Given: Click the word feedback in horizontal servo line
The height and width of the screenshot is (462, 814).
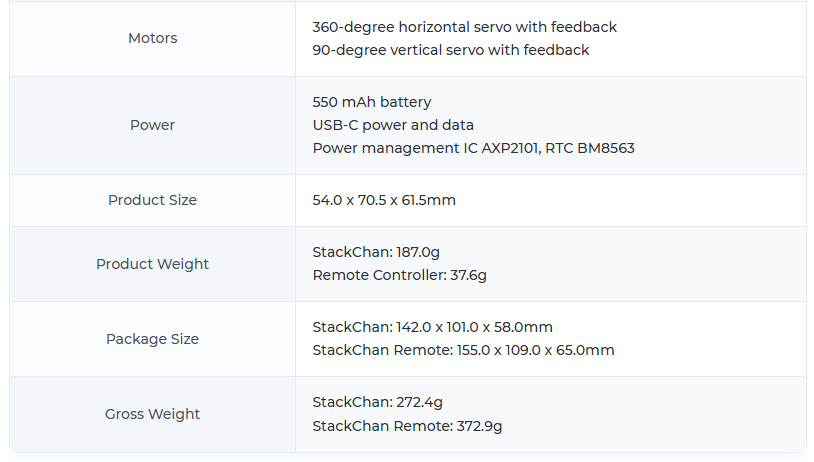Looking at the screenshot, I should coord(584,27).
